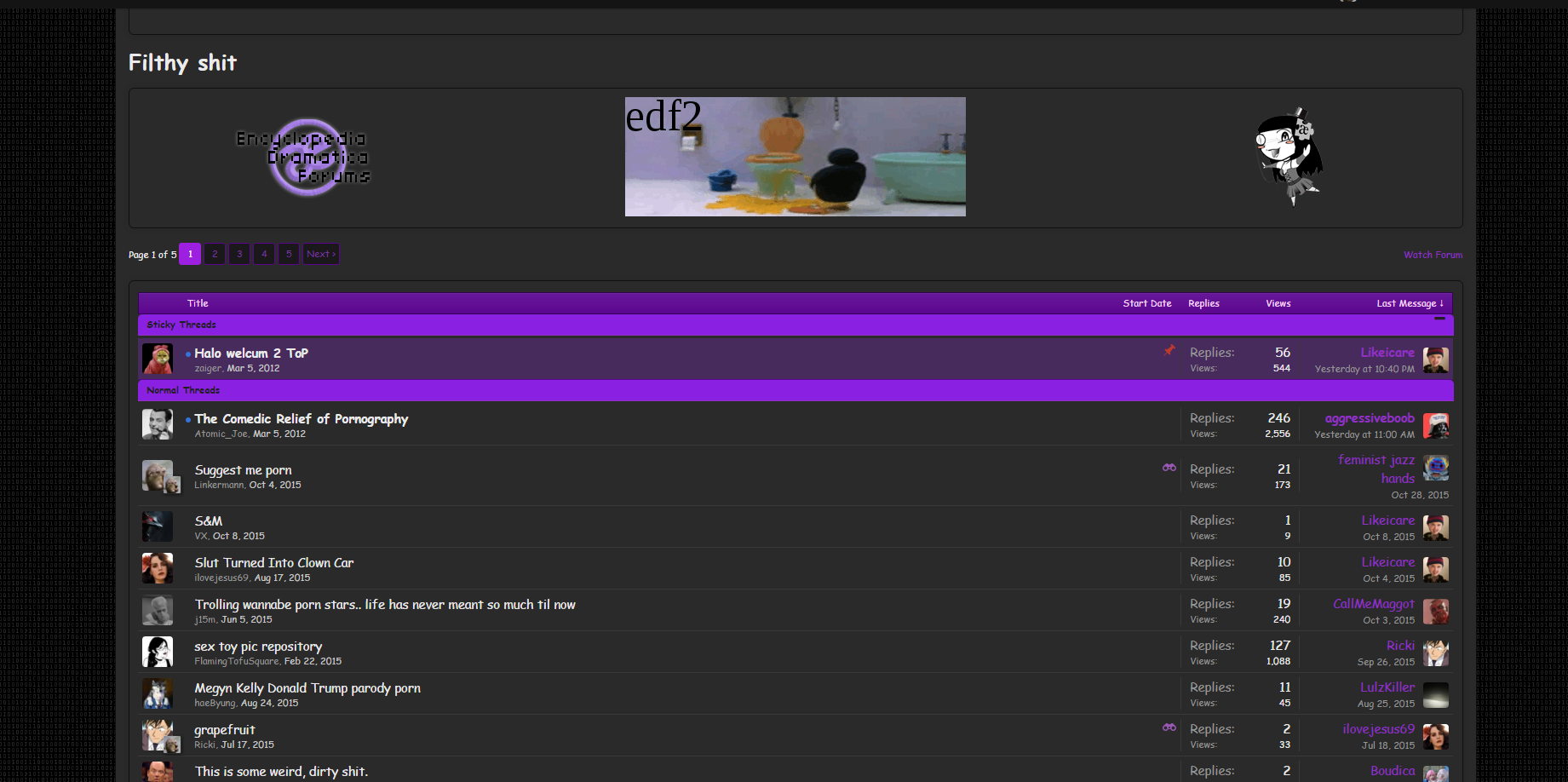This screenshot has width=1568, height=782.
Task: Open 'This is some weird, dirty shit.' thread
Action: click(x=281, y=771)
